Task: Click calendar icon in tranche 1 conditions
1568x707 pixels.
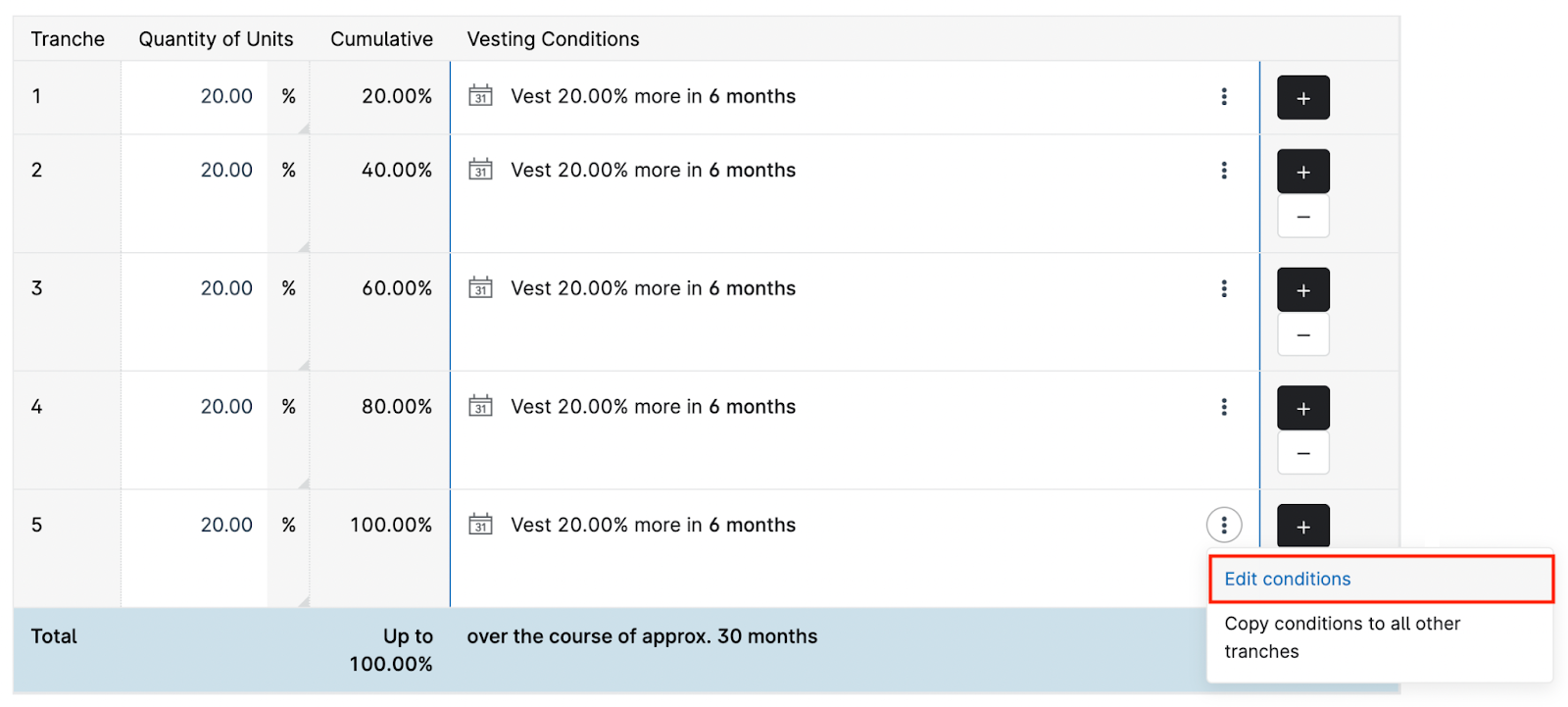Action: tap(480, 95)
